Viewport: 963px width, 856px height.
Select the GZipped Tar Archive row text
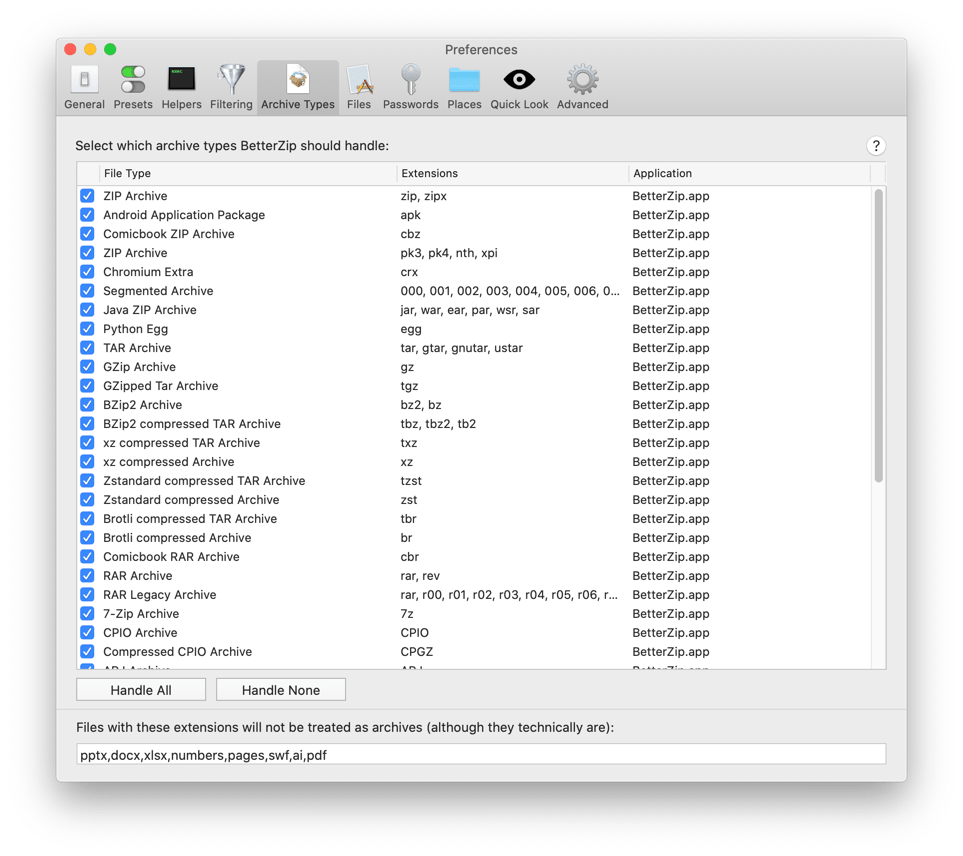[160, 386]
